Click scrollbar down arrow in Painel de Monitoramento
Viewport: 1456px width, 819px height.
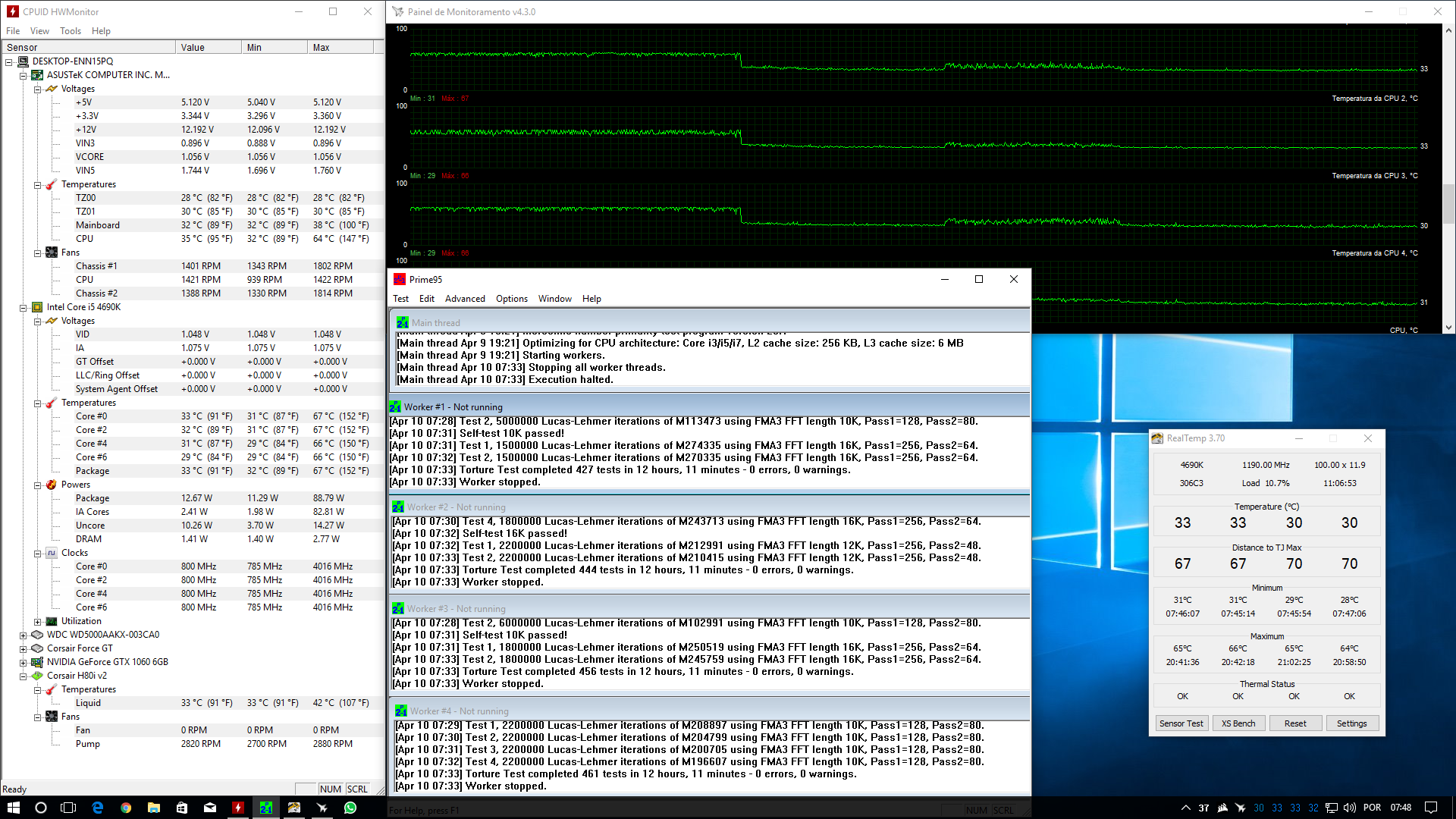1448,328
